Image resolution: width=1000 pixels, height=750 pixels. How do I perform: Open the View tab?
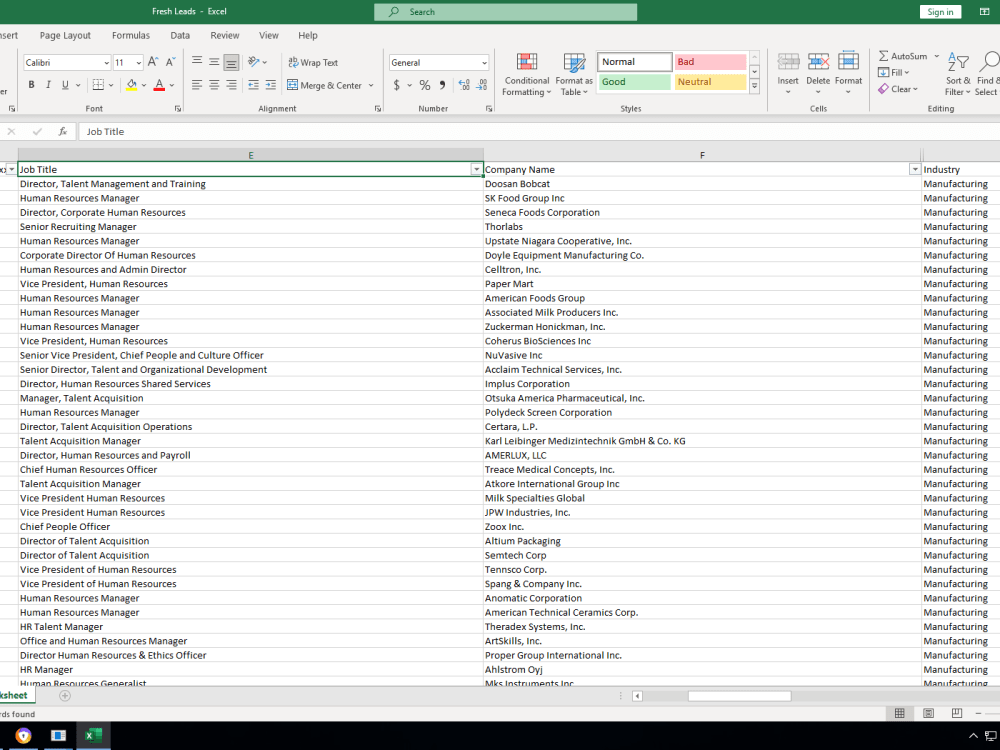[x=268, y=36]
